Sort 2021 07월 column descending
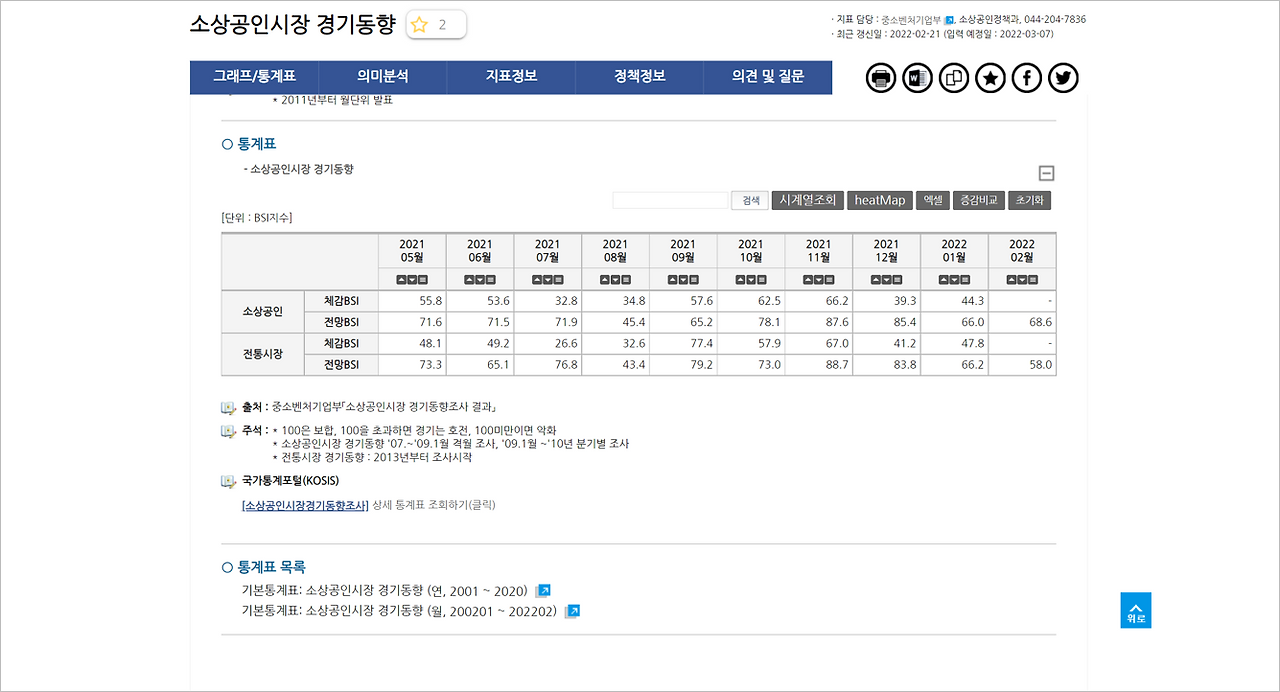The image size is (1280, 692). (x=548, y=280)
